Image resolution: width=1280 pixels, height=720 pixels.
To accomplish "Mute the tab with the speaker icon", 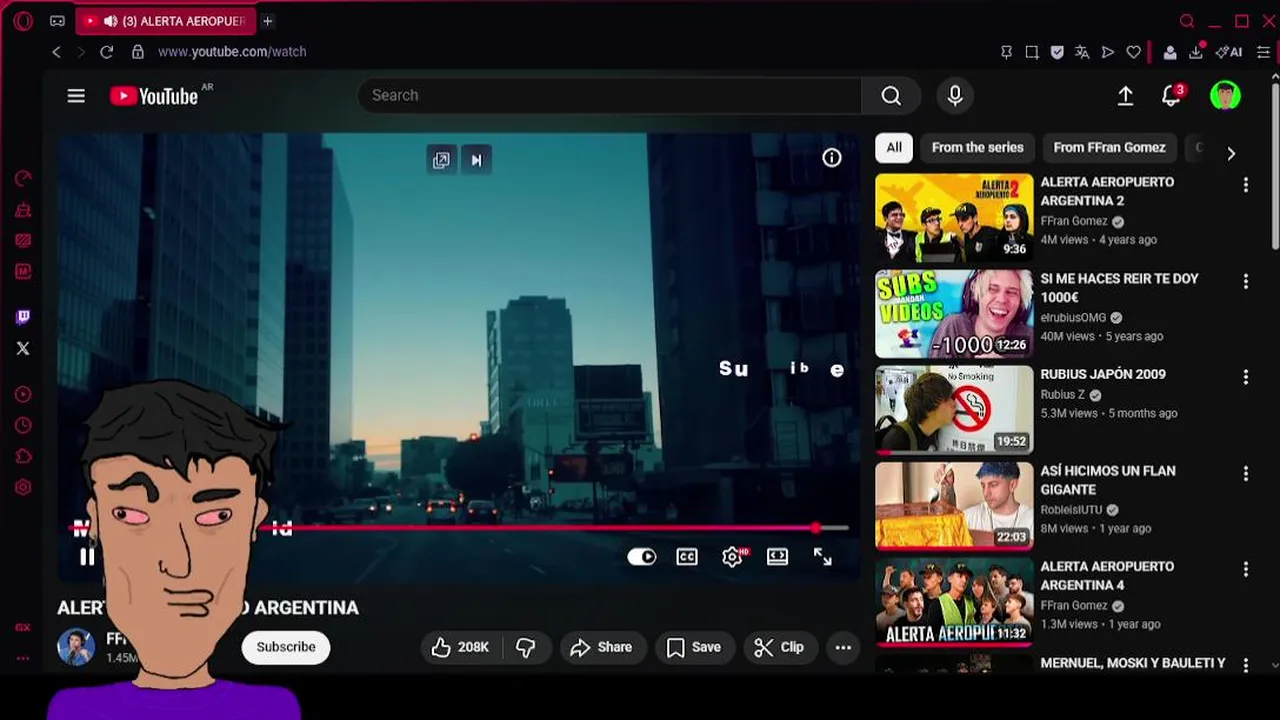I will tap(110, 21).
